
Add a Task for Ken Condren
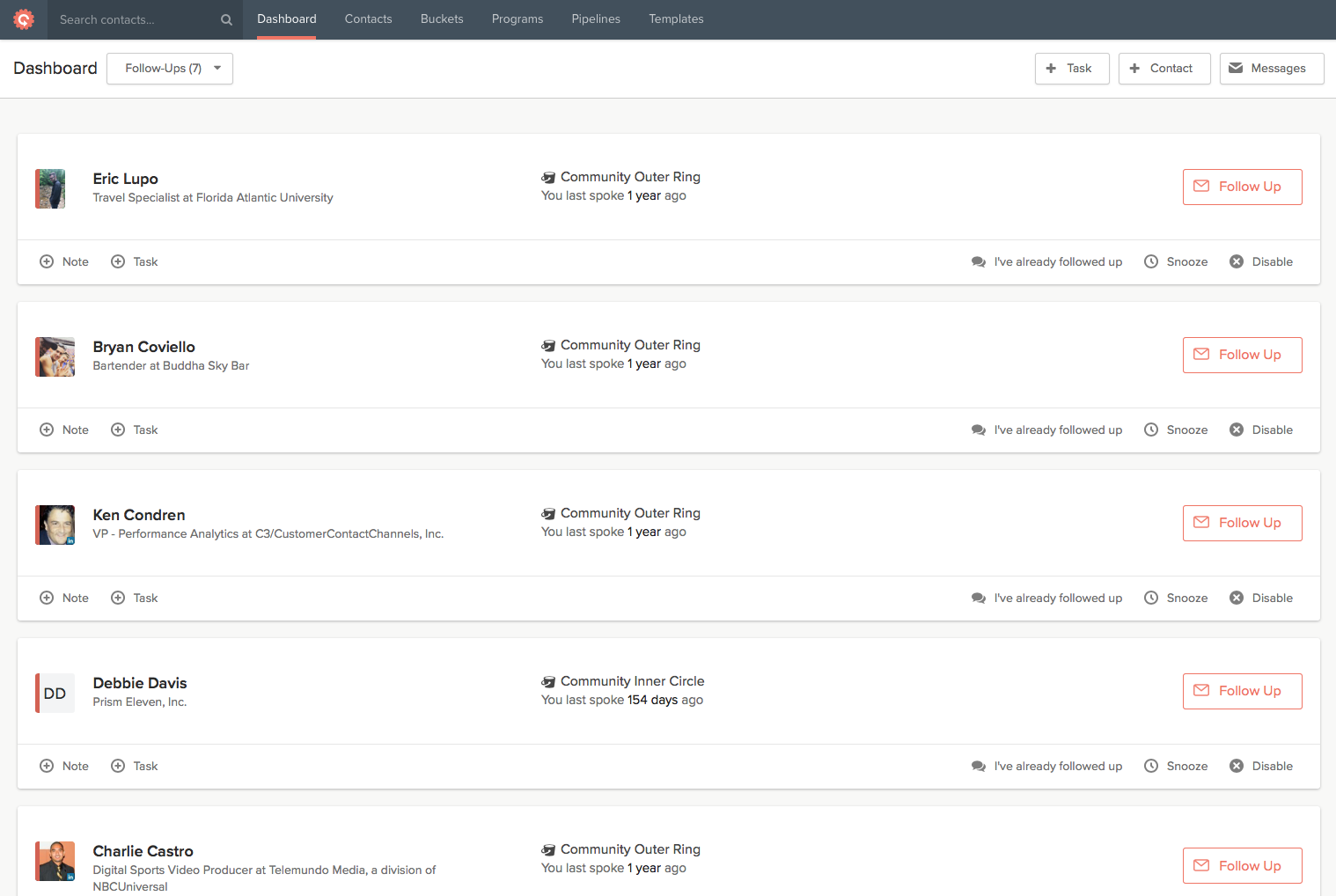(x=135, y=598)
